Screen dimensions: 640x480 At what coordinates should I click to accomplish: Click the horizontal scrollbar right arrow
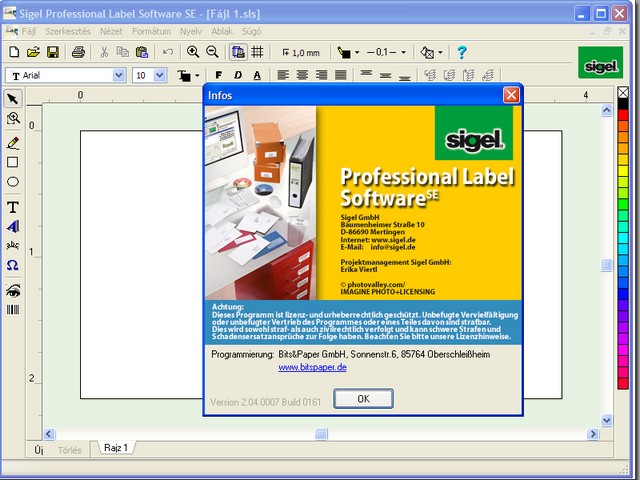[x=593, y=434]
